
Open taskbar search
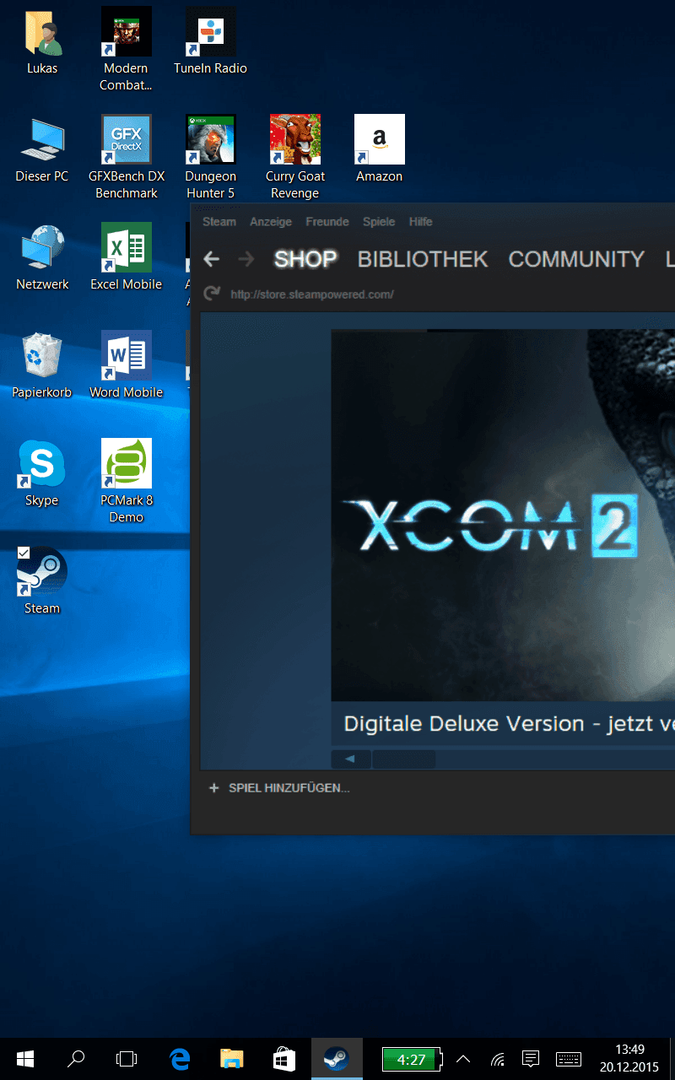pyautogui.click(x=78, y=1059)
